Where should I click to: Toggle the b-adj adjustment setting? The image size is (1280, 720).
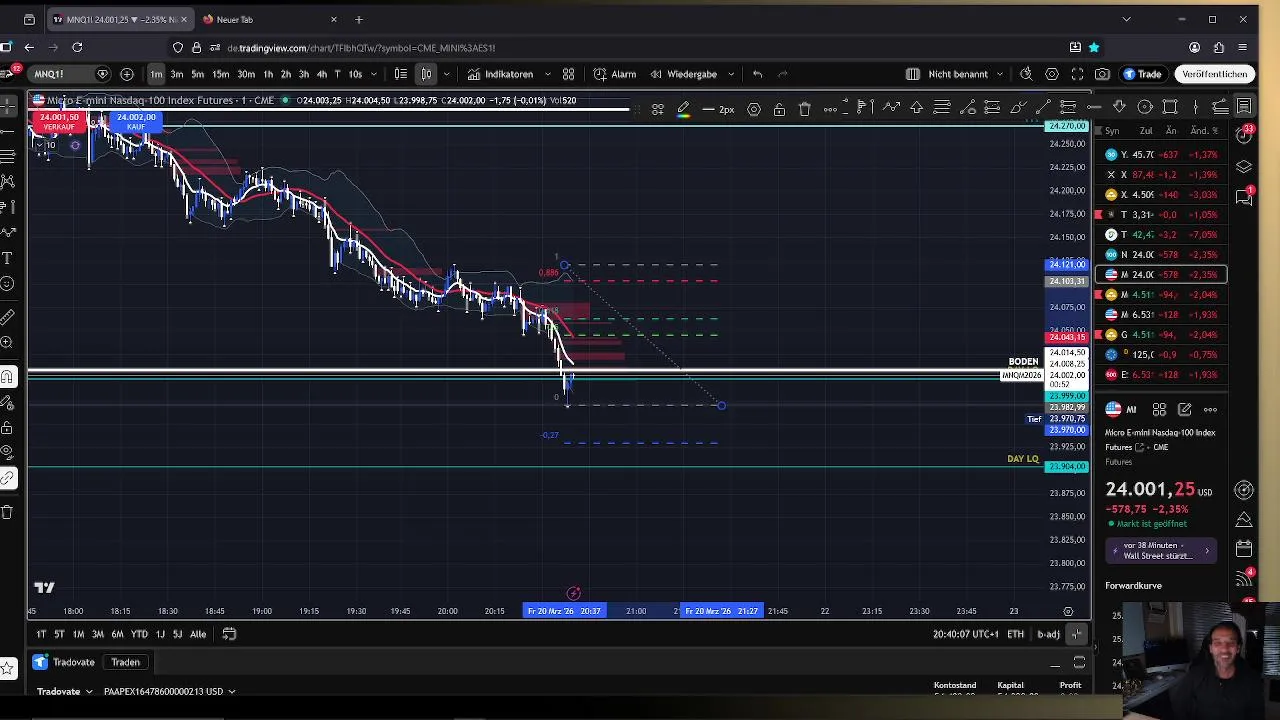click(x=1048, y=634)
